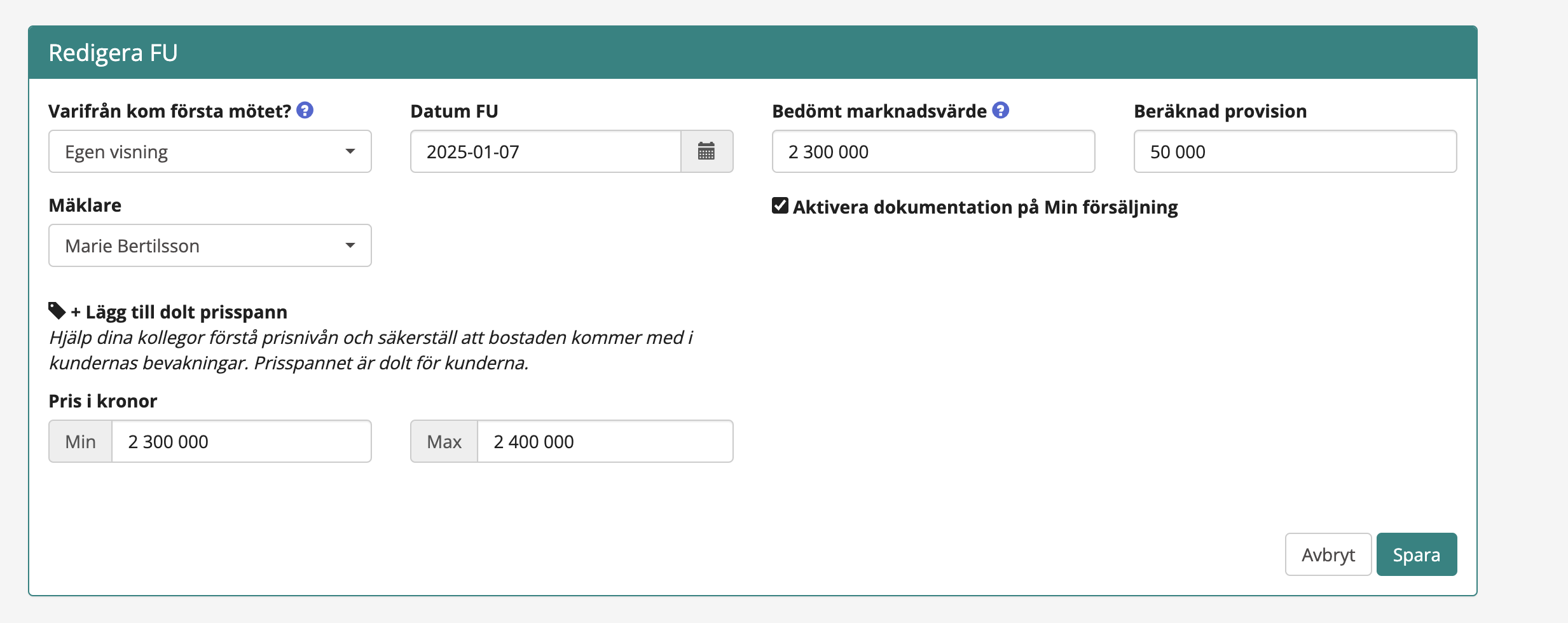Viewport: 1568px width, 623px height.
Task: Click the Min price input field
Action: coord(241,441)
